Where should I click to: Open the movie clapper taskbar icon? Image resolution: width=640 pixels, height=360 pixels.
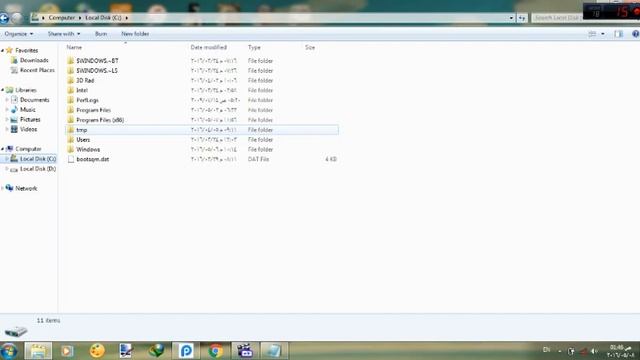click(x=245, y=351)
